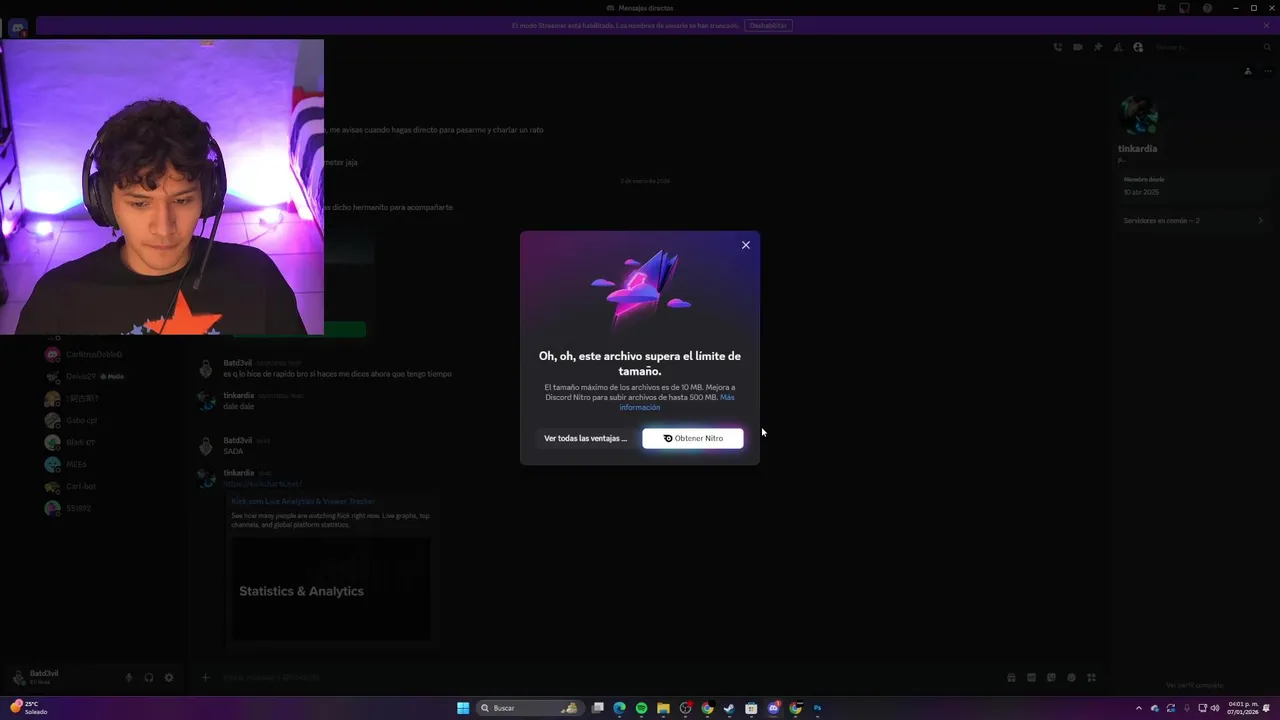Mute the microphone in user panel

[x=128, y=677]
